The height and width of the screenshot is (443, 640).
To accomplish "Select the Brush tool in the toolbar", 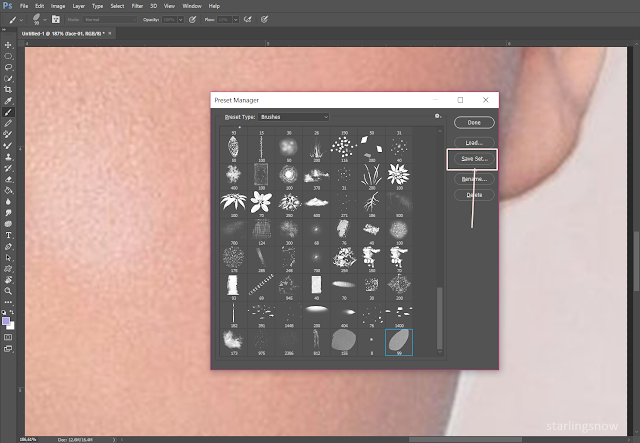I will (x=8, y=112).
